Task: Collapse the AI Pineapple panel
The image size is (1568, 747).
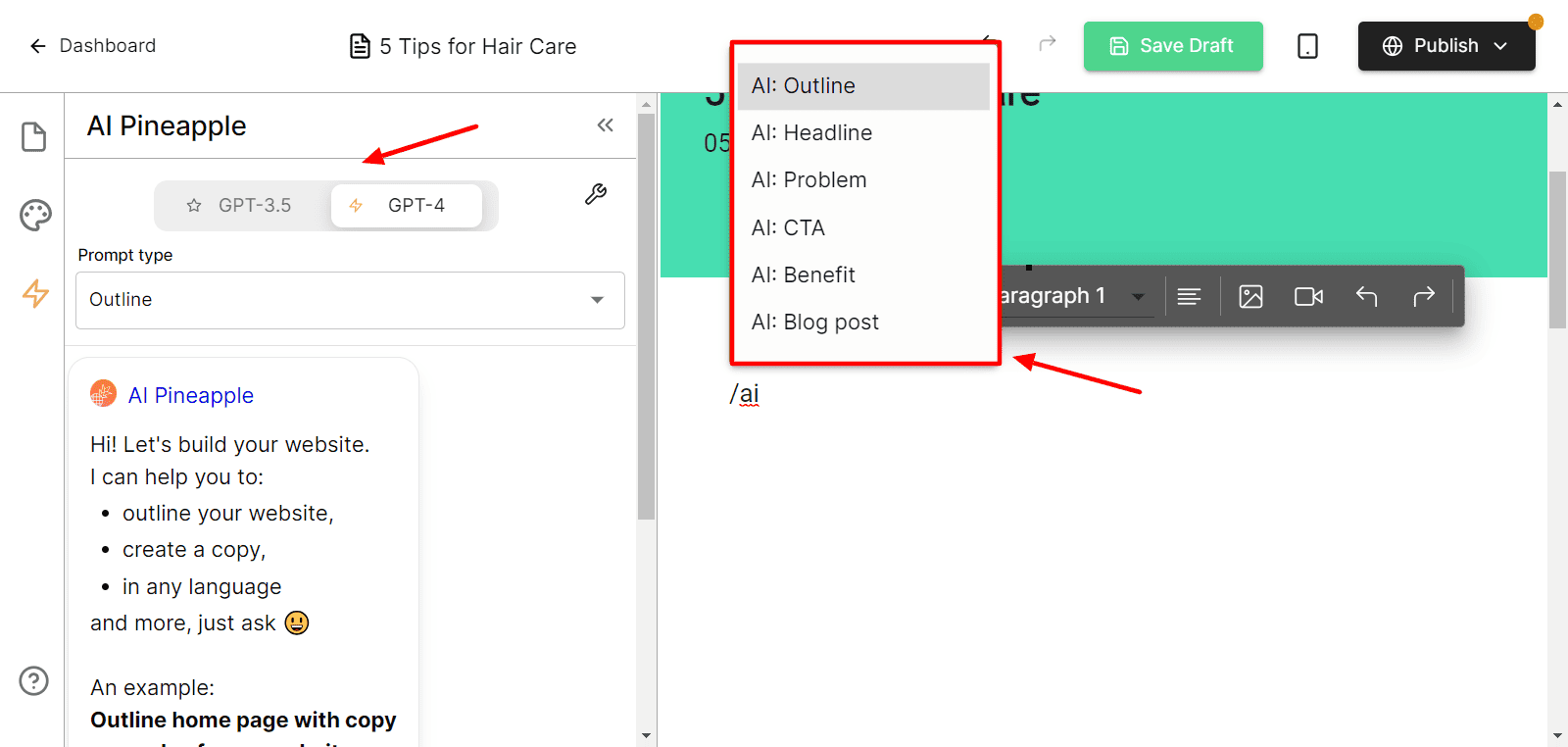Action: [605, 124]
